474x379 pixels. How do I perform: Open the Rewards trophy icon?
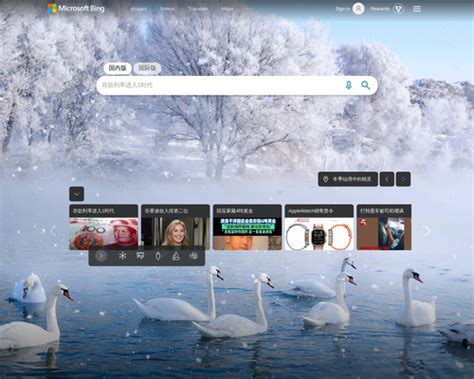click(x=398, y=9)
